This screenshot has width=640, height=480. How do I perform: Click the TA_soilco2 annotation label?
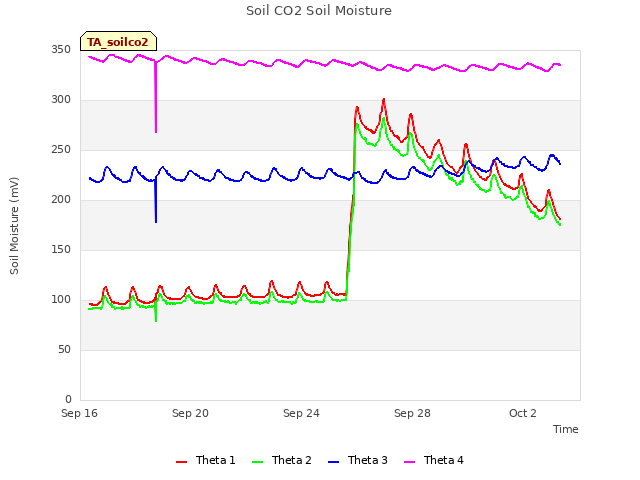(118, 42)
